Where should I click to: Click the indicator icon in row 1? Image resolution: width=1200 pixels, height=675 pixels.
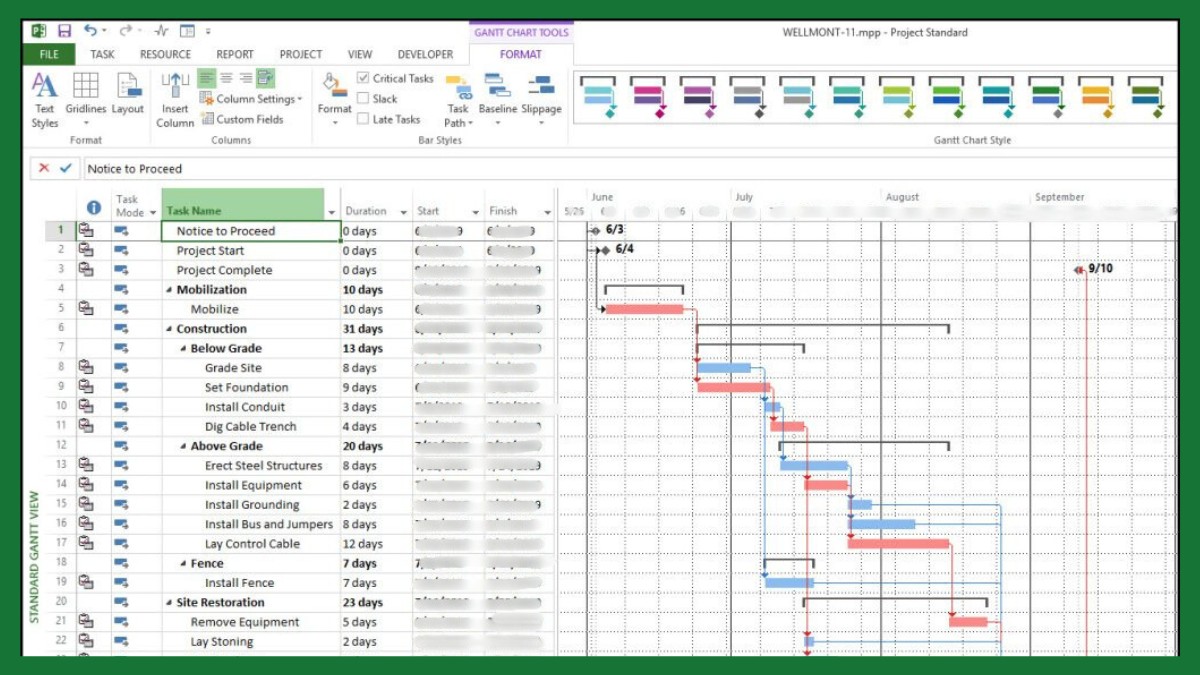point(86,231)
